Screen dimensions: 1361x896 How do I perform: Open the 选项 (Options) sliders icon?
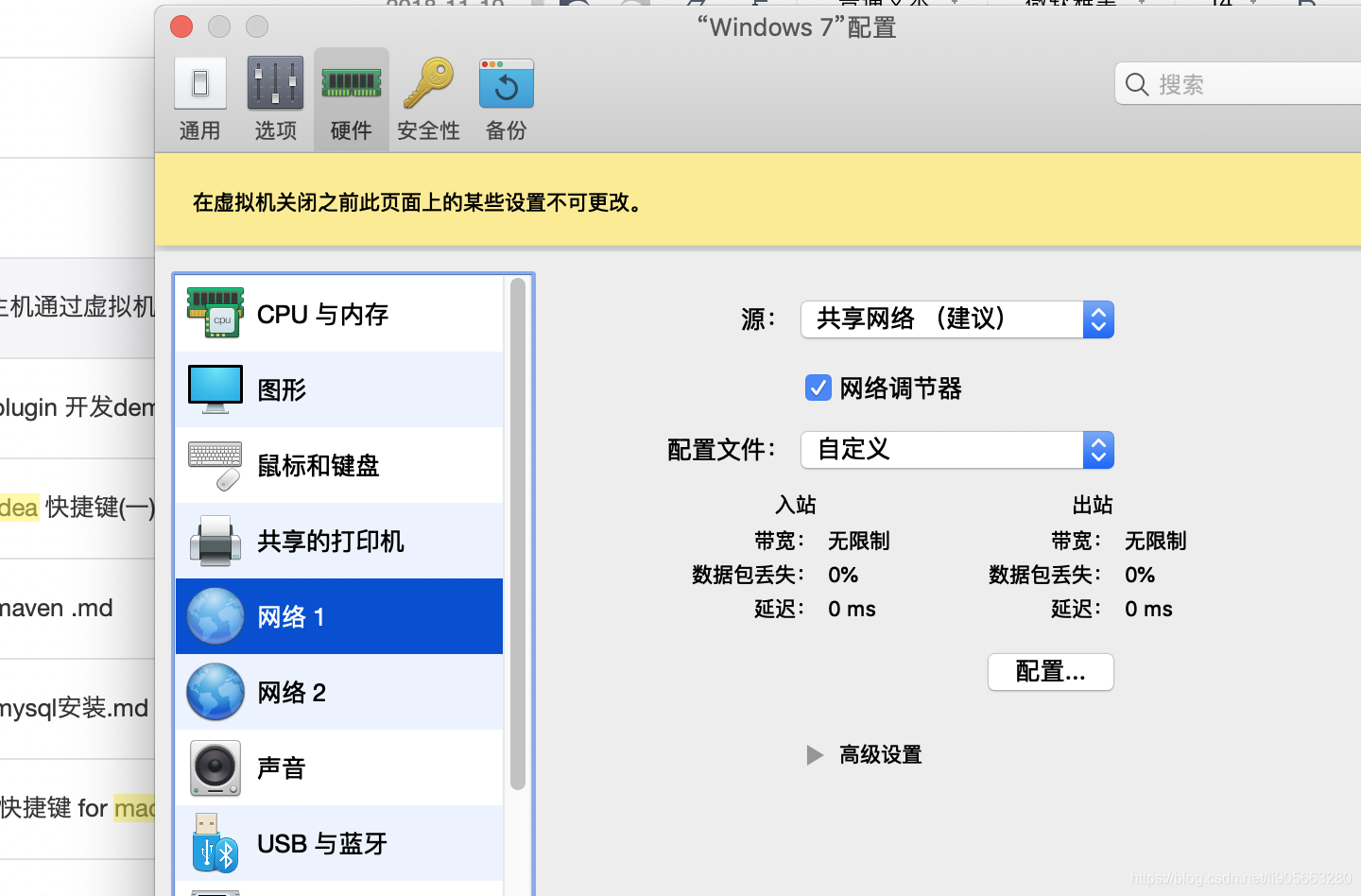275,83
